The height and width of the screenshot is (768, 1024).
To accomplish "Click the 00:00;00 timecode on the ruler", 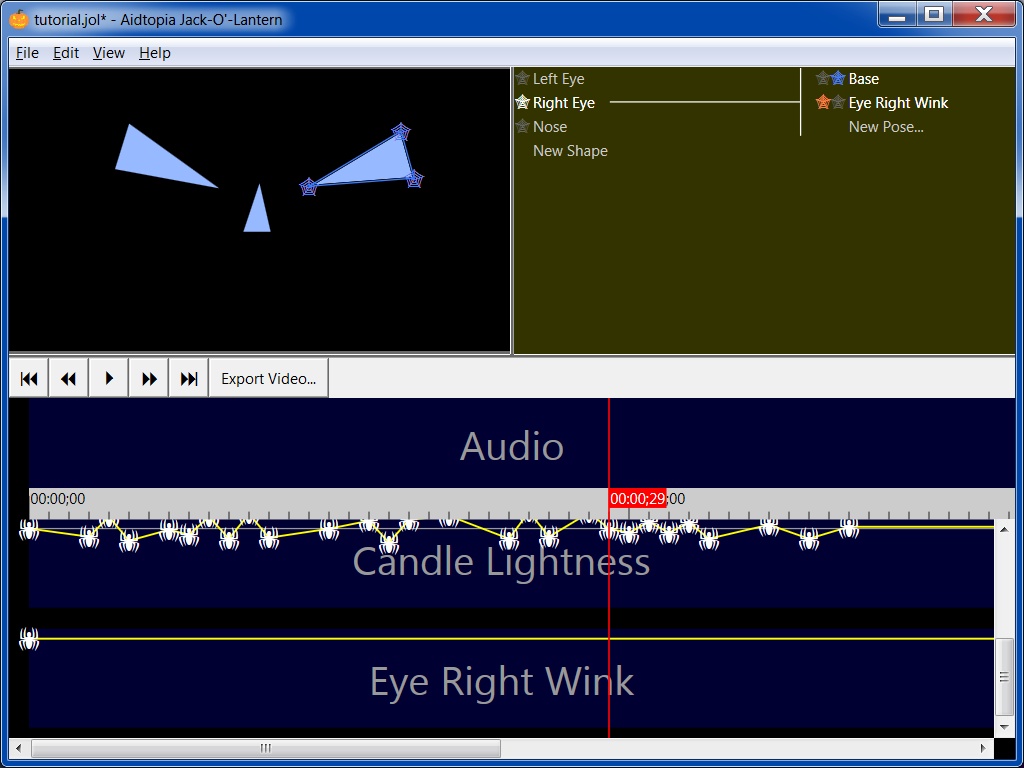I will click(x=57, y=499).
